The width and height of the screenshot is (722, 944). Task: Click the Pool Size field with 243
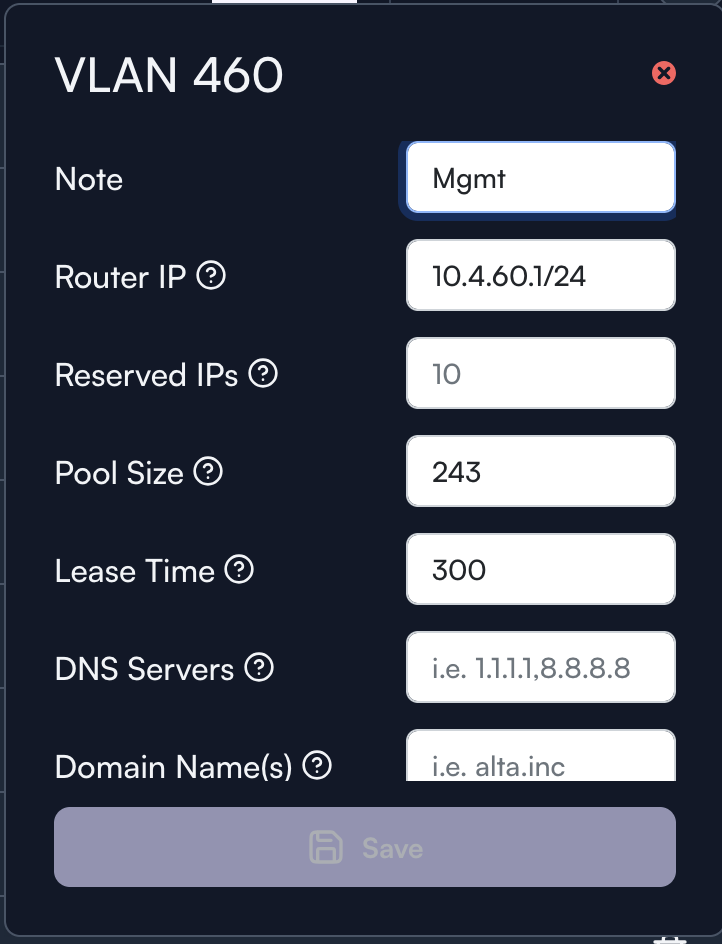coord(541,471)
